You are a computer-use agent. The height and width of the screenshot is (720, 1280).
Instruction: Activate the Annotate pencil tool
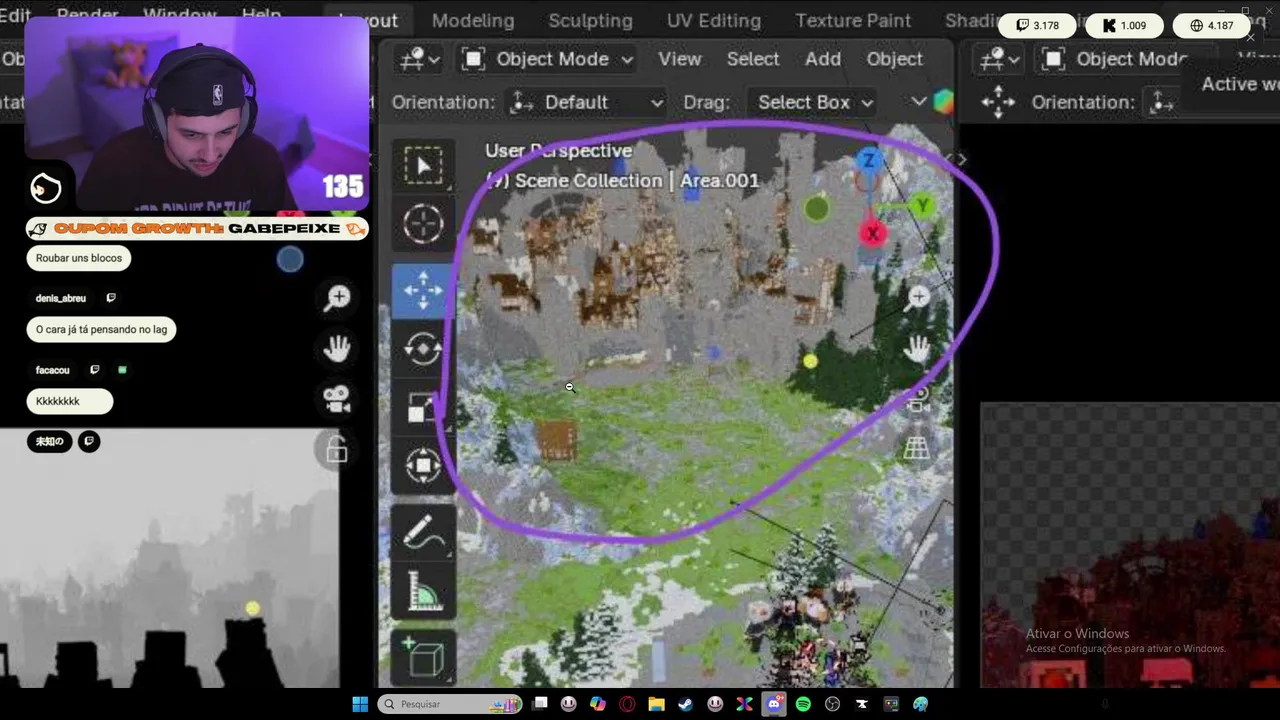(x=423, y=533)
